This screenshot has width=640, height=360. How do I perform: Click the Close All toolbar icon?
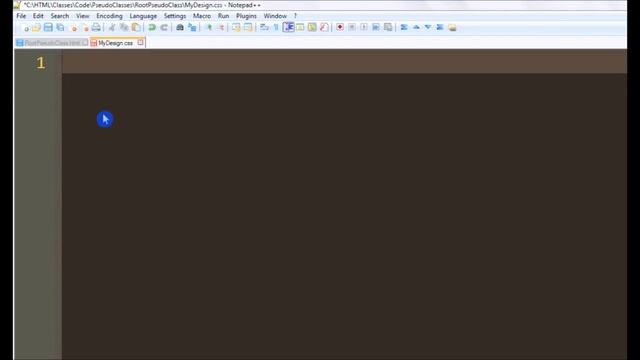click(x=85, y=28)
